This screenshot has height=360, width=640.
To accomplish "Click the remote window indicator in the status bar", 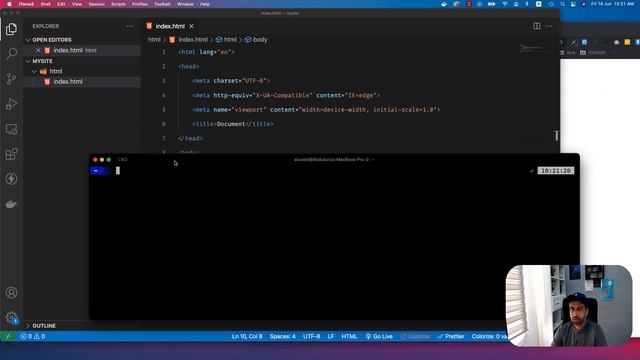I will click(8, 336).
